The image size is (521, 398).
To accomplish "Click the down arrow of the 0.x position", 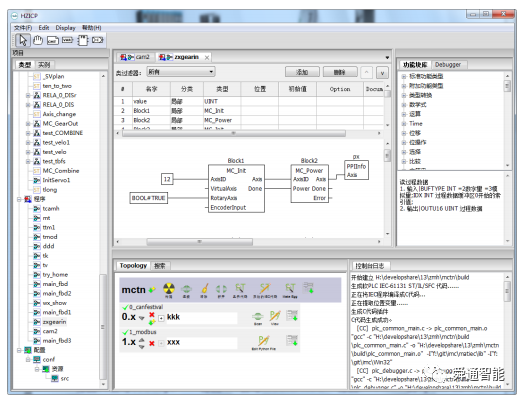I will 141,318.
